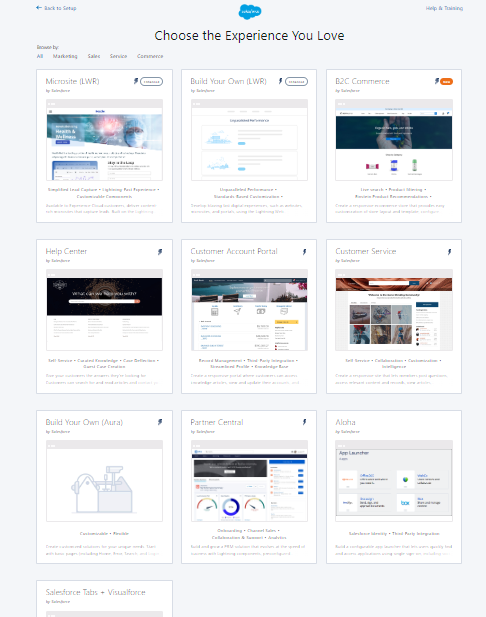Image resolution: width=486 pixels, height=617 pixels.
Task: Click lightning bolt icon on Customer Account Portal
Action: 305,252
